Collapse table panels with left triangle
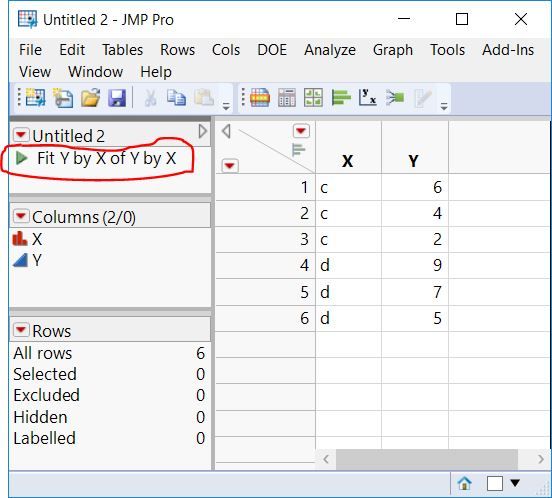Image resolution: width=552 pixels, height=498 pixels. click(226, 131)
